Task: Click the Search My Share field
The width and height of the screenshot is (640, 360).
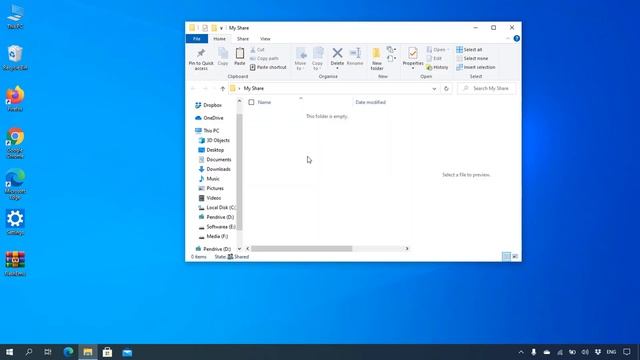Action: (487, 89)
